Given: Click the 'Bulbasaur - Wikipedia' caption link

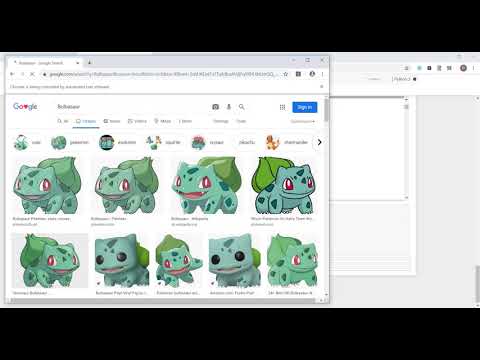Looking at the screenshot, I should [190, 219].
